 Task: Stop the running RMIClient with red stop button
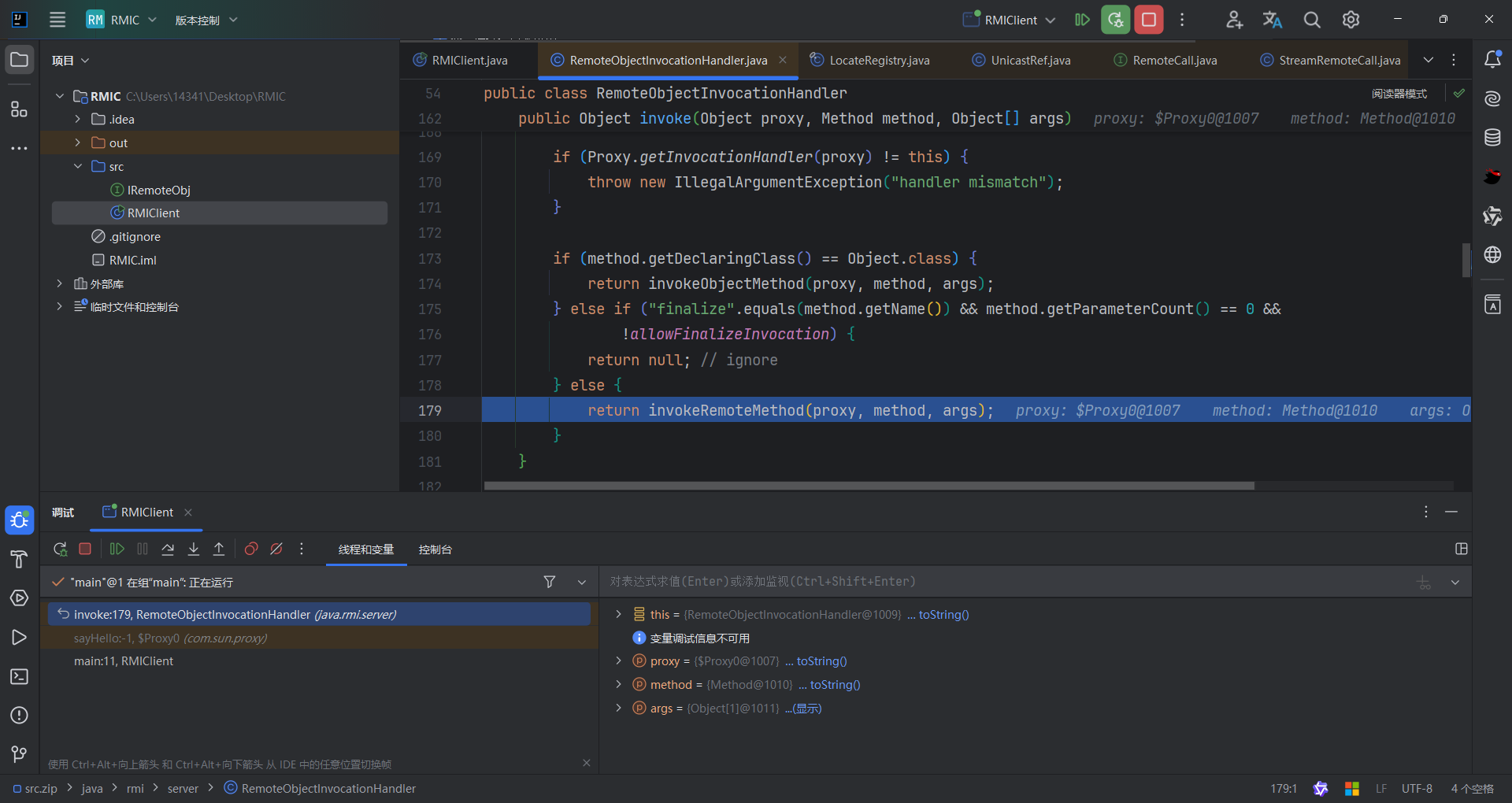point(1149,20)
